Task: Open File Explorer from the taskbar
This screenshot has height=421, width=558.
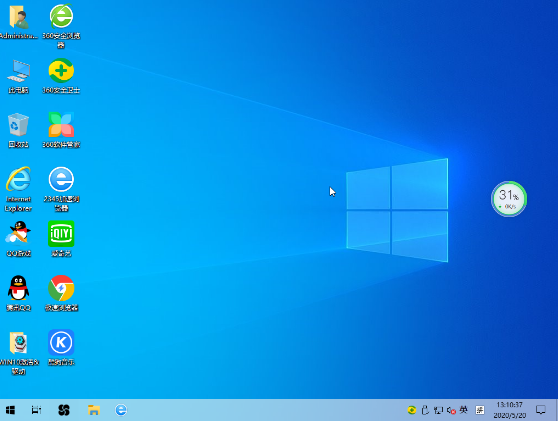Action: tap(94, 410)
